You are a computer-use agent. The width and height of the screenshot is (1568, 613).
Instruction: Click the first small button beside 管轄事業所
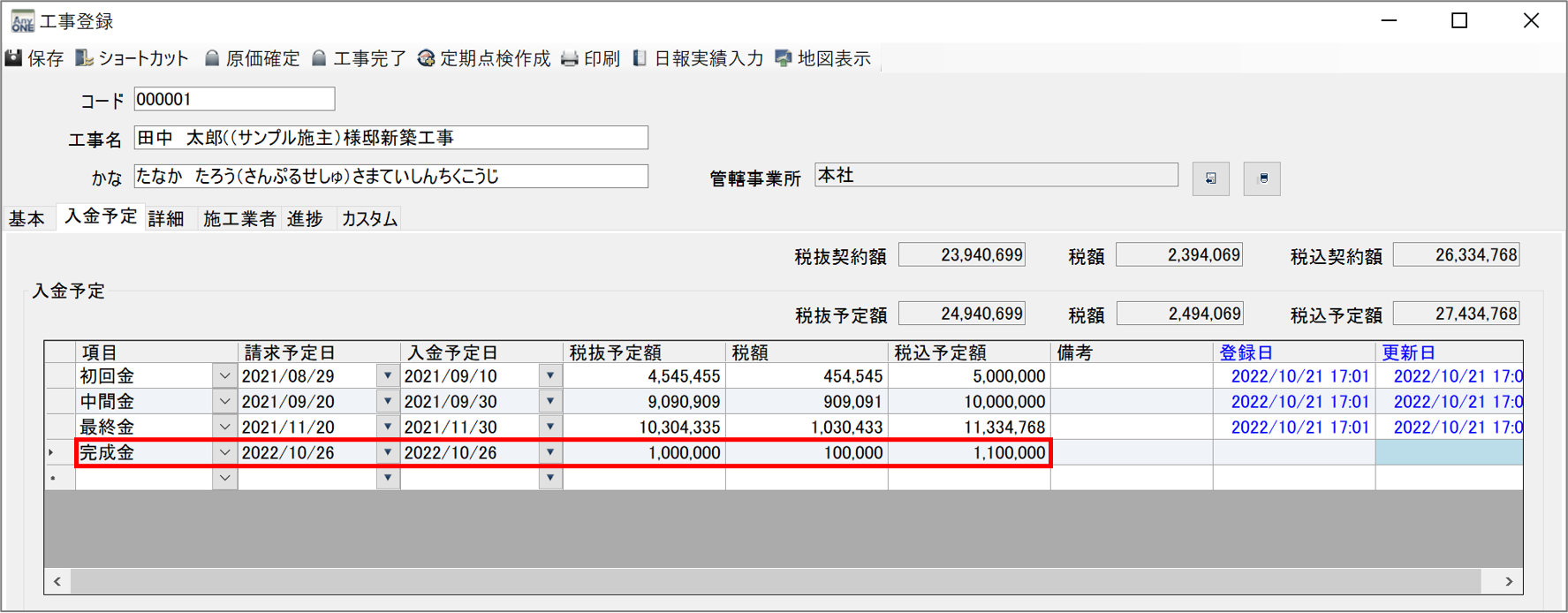[x=1210, y=178]
